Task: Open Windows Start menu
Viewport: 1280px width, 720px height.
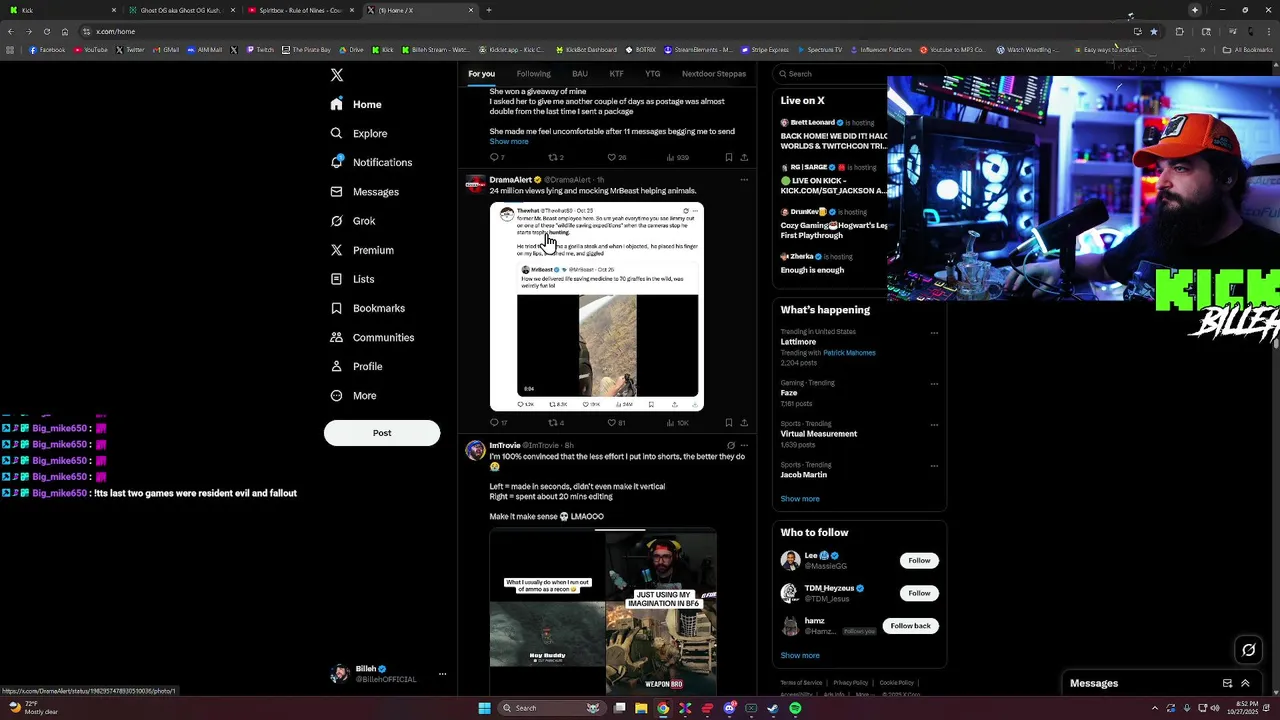Action: pyautogui.click(x=485, y=708)
